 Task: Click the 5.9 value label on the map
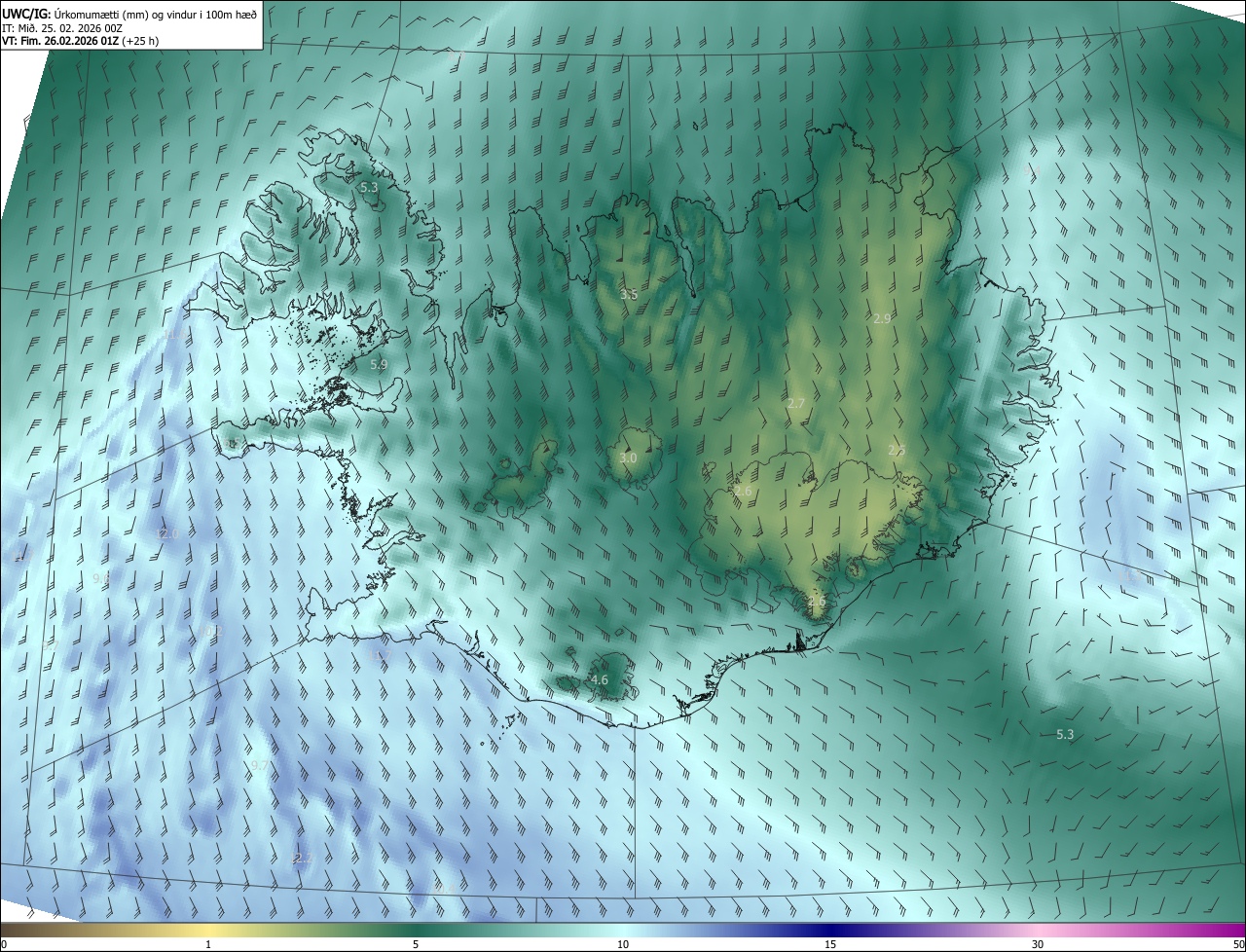(x=379, y=365)
